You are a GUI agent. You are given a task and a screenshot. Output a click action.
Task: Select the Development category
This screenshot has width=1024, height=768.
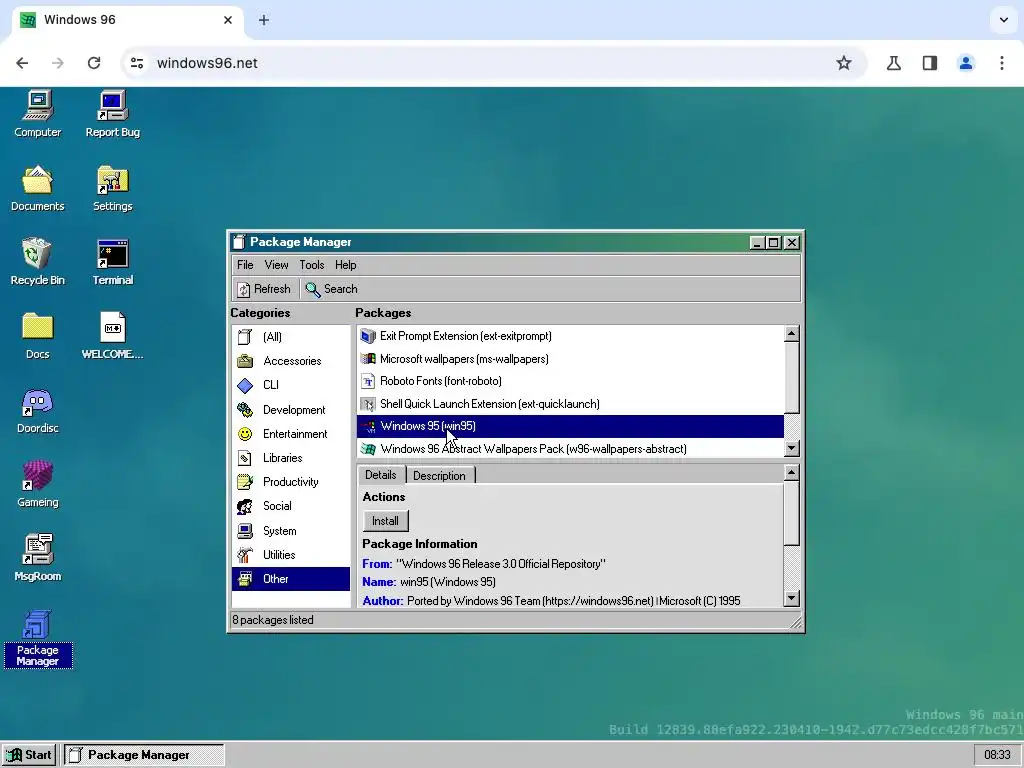pyautogui.click(x=291, y=410)
